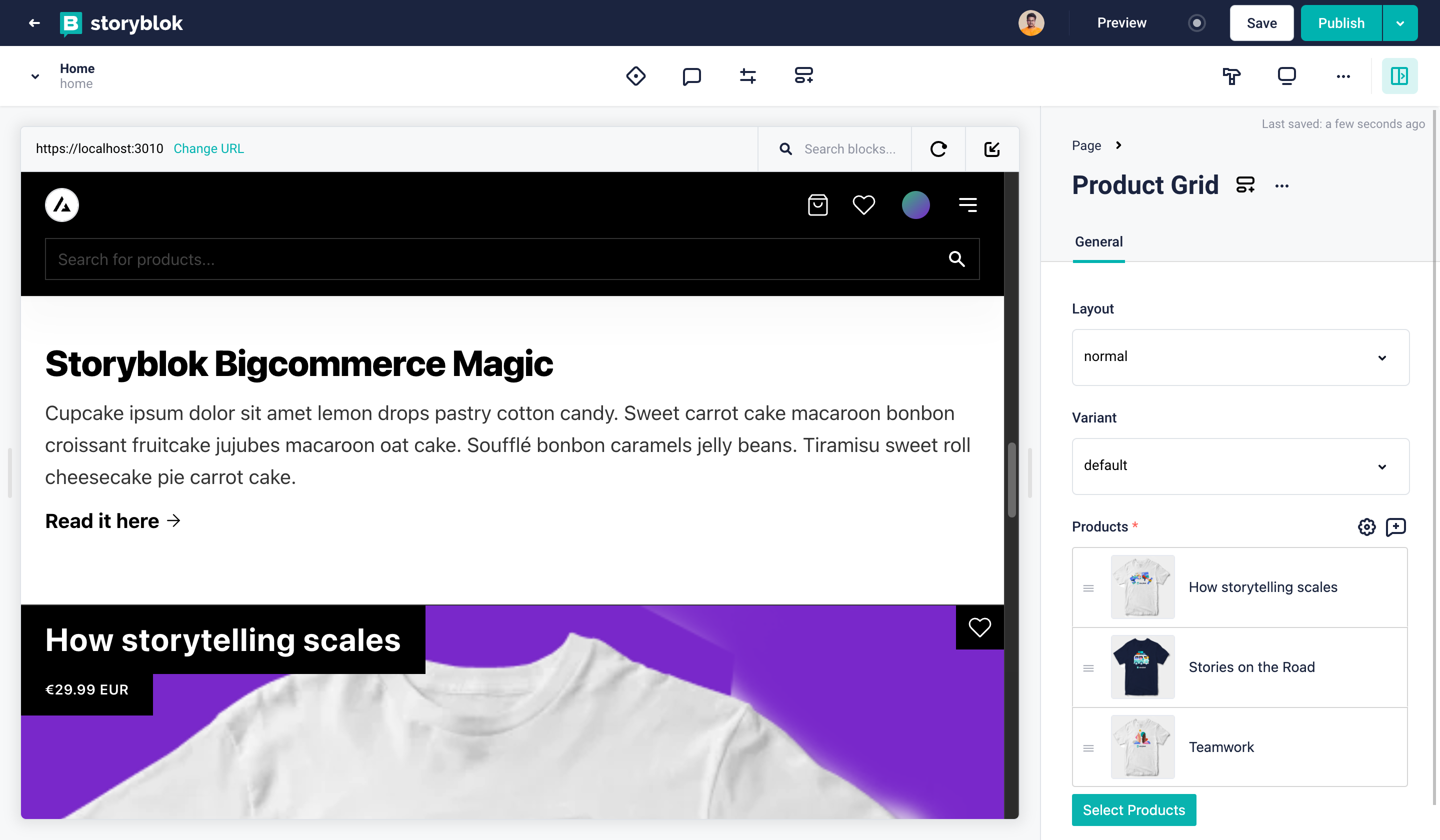Screen dimensions: 1440x840
Task: Click the Select Products button
Action: pyautogui.click(x=1133, y=809)
